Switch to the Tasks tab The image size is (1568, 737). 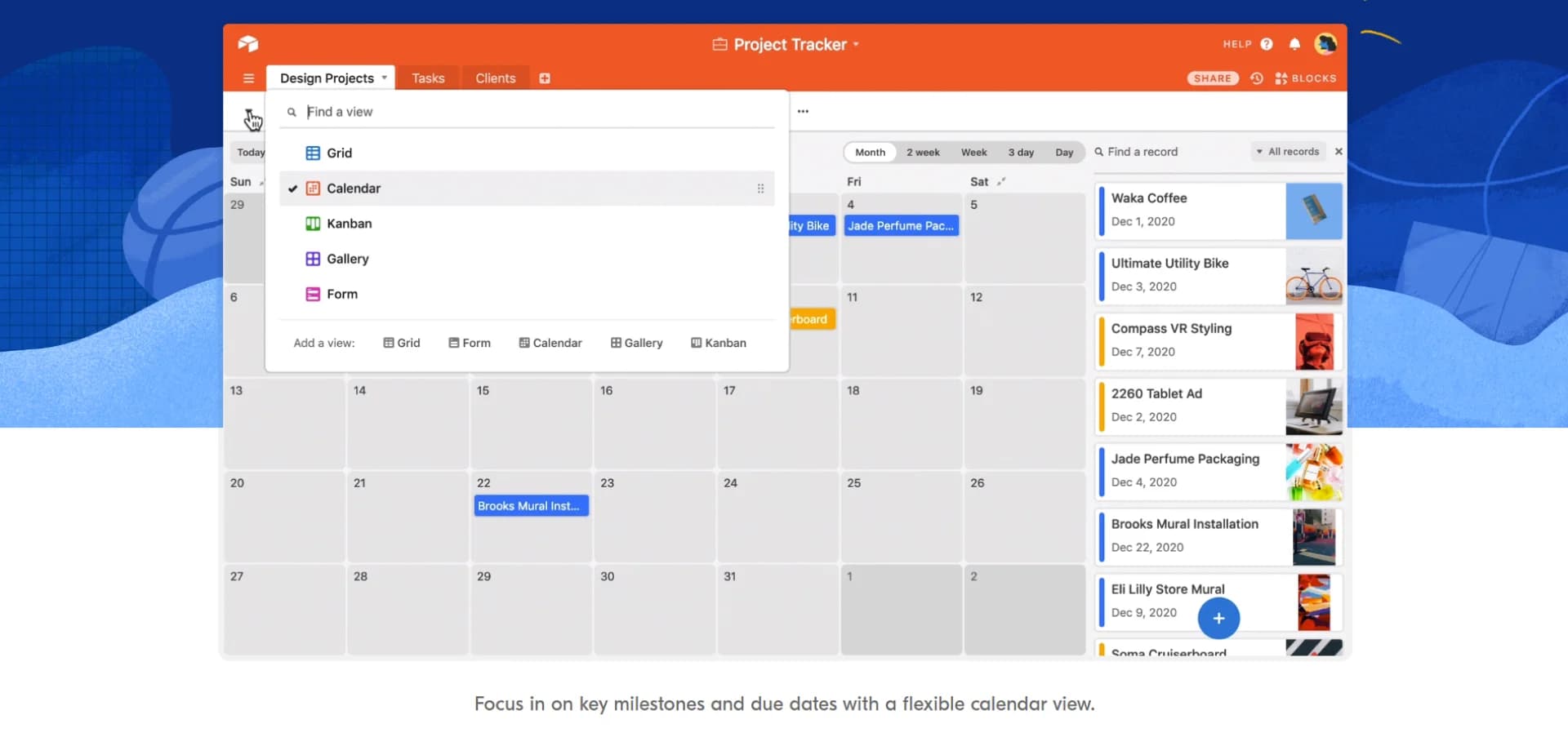pyautogui.click(x=428, y=78)
